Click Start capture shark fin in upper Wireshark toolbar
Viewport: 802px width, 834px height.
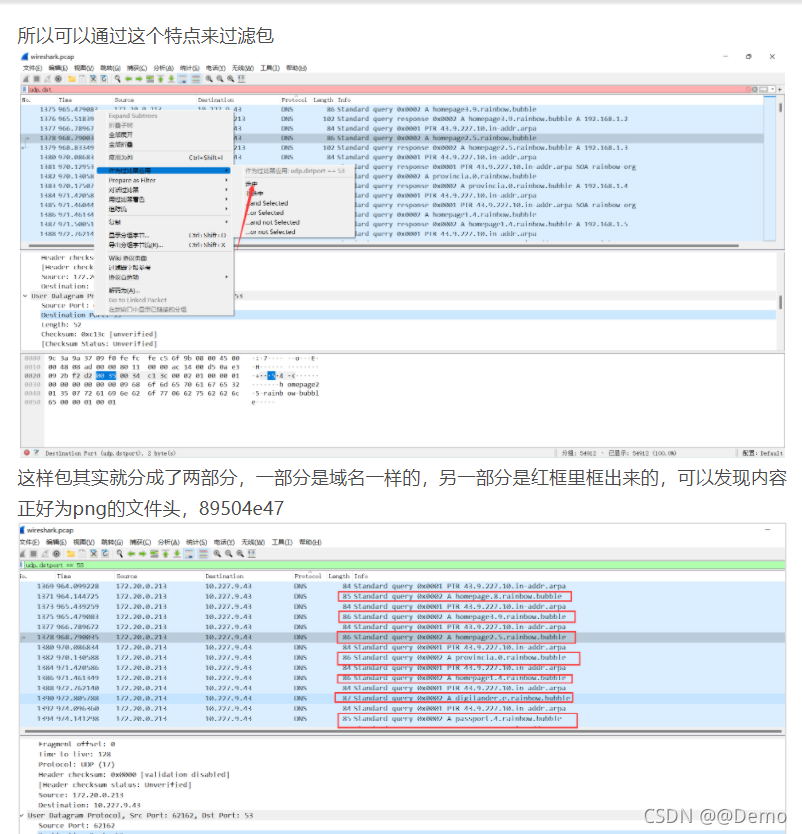click(26, 79)
